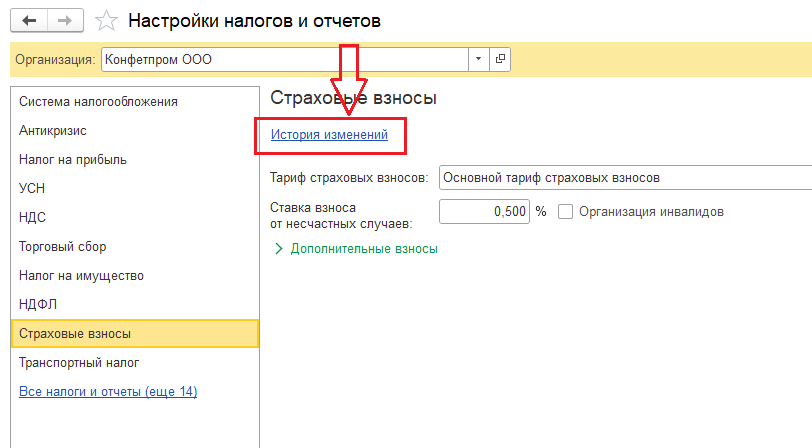Open the organization dropdown list arrow
This screenshot has height=448, width=812.
click(x=478, y=59)
